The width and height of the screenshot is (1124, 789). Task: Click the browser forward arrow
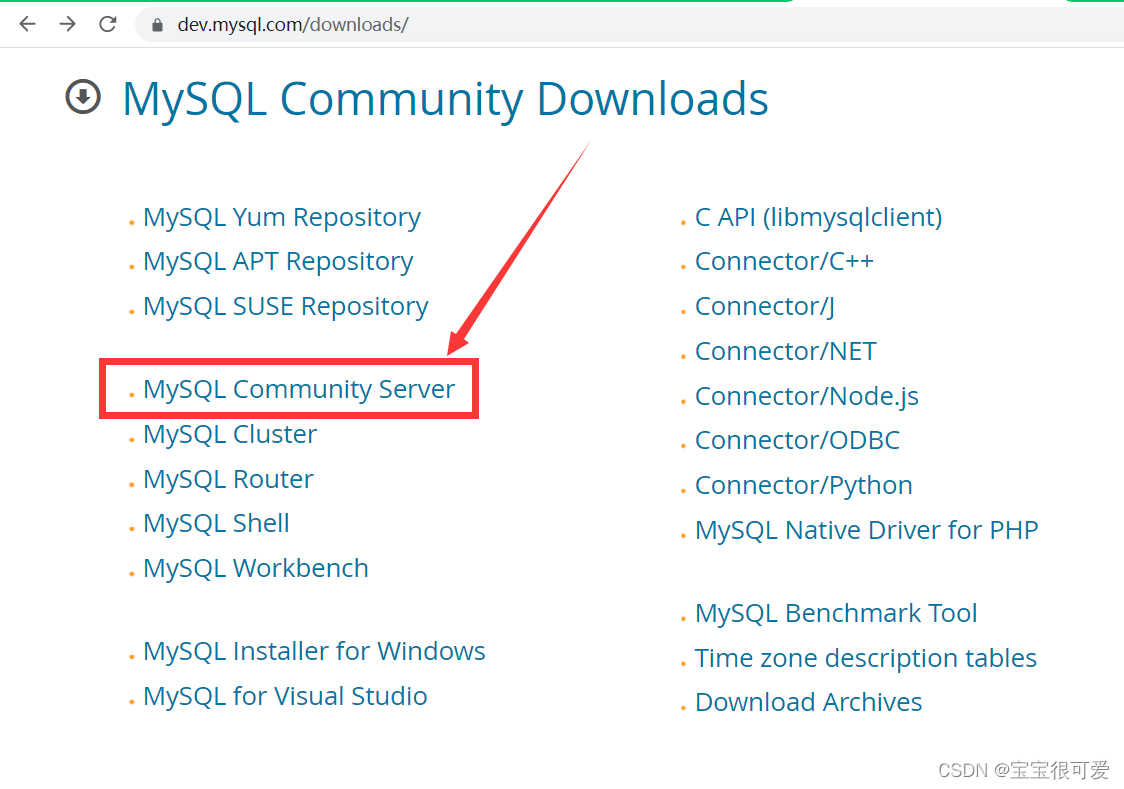[x=67, y=24]
